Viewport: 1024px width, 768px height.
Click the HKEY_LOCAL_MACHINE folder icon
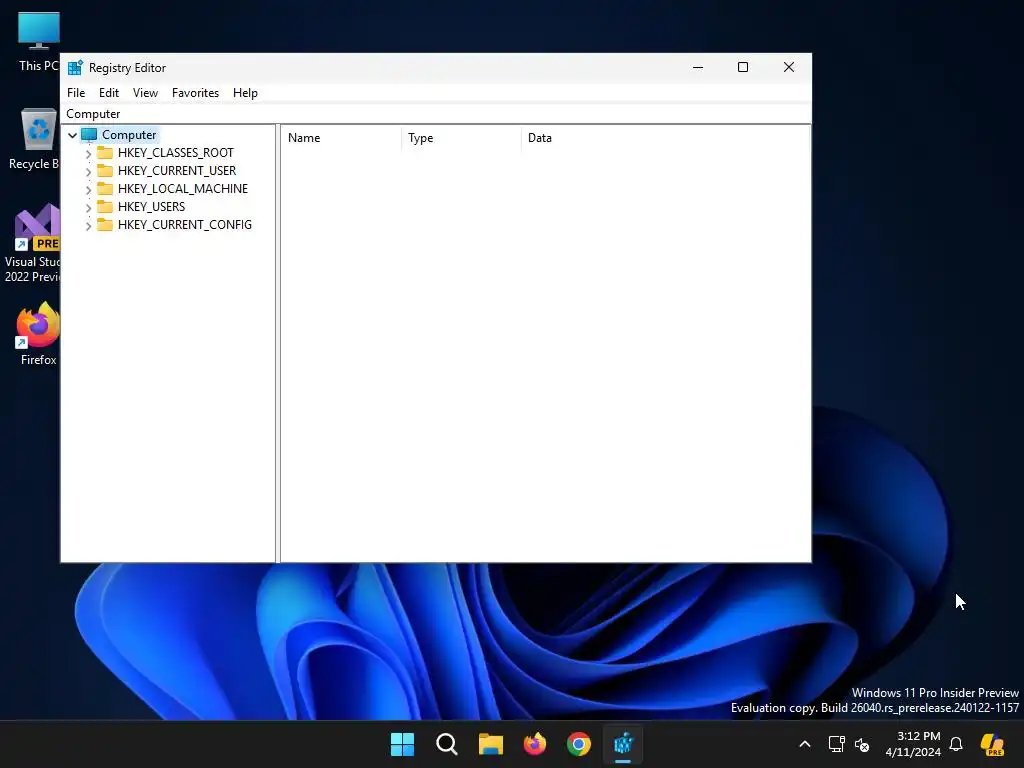104,189
